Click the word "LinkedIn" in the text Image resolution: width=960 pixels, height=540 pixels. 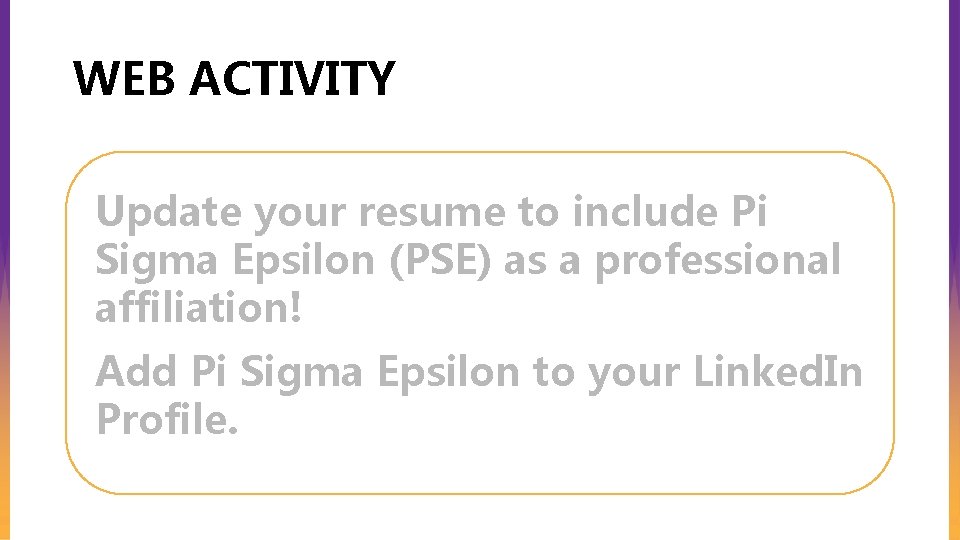[778, 371]
